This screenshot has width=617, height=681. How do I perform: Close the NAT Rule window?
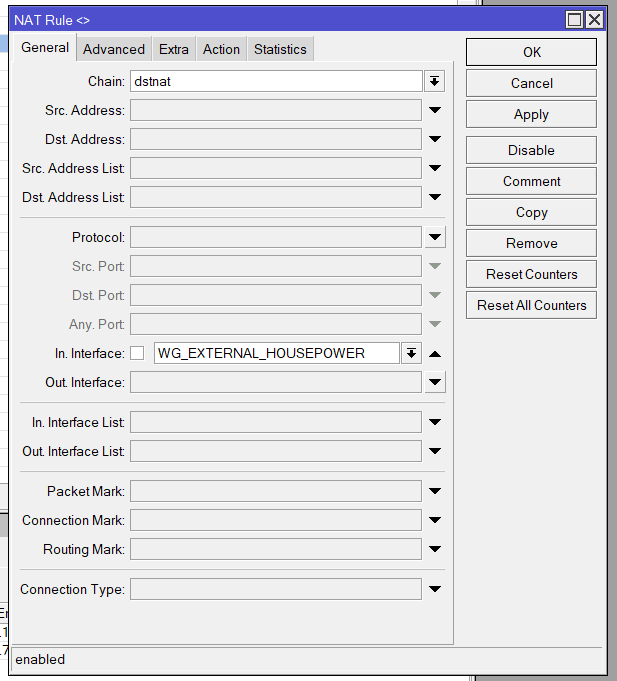click(x=594, y=20)
